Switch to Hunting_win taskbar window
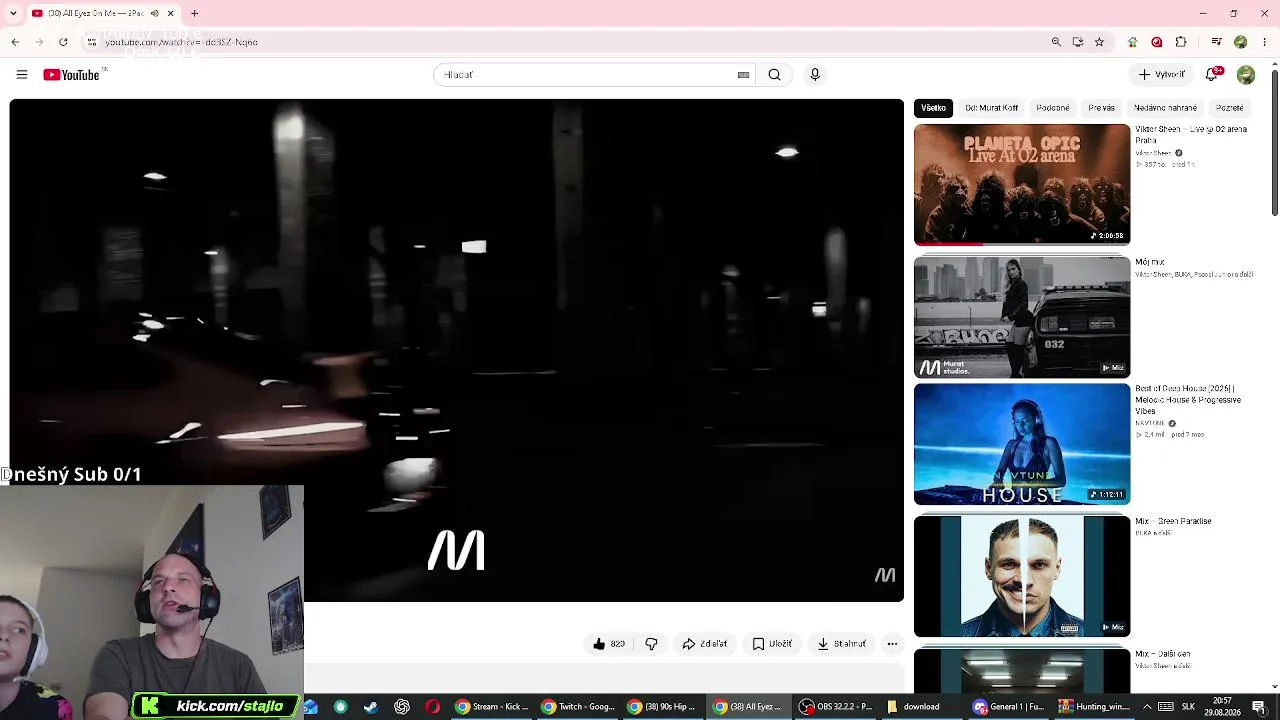 click(x=1094, y=707)
